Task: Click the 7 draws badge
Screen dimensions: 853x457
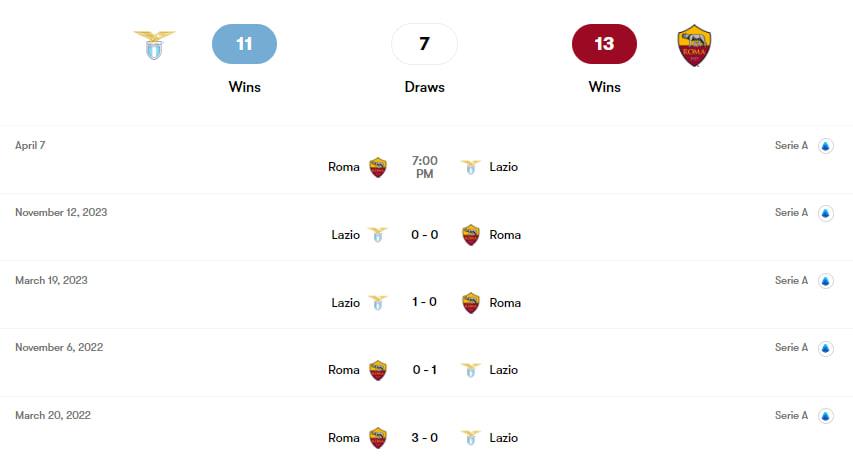Action: [424, 44]
